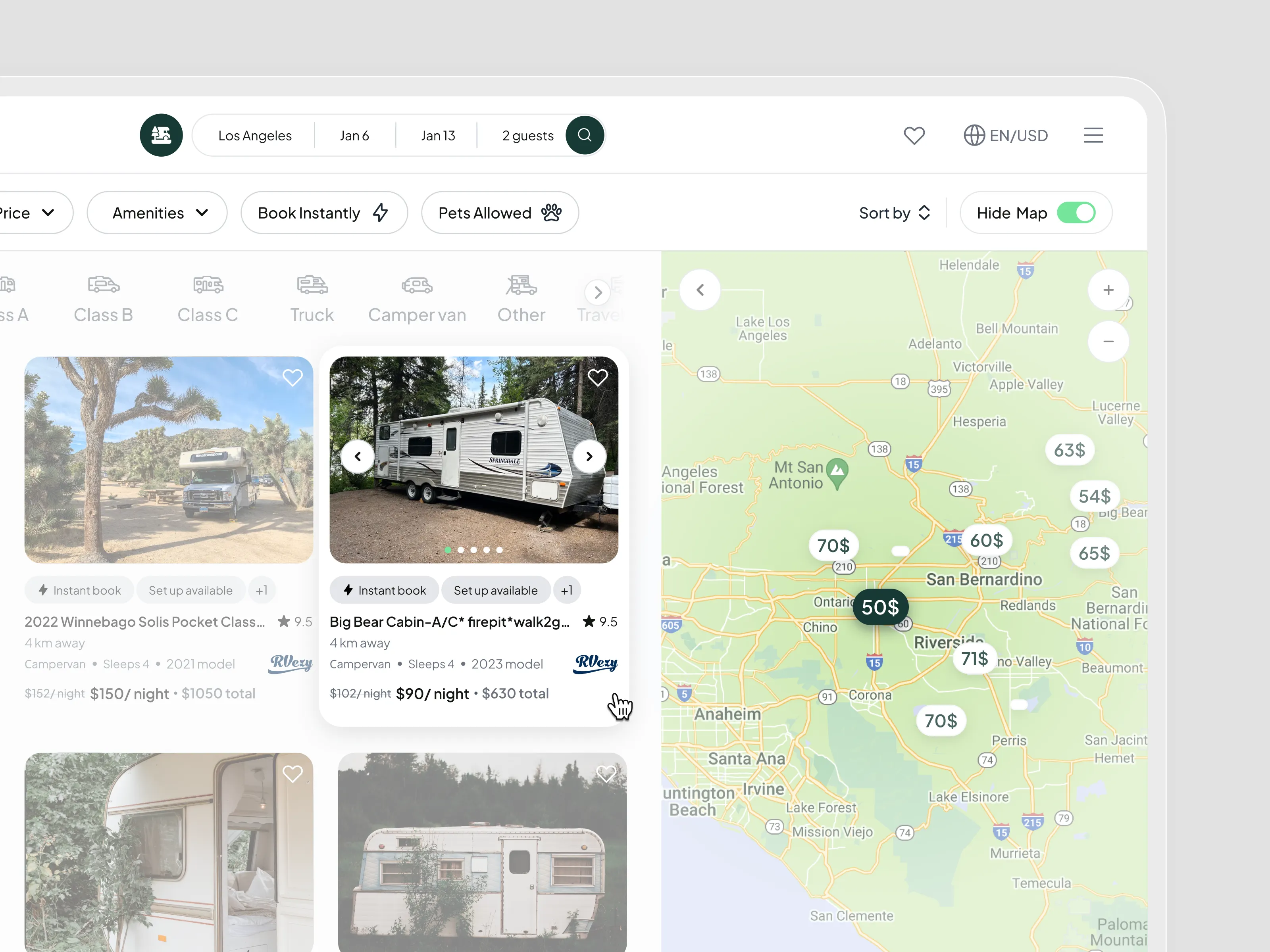Click the Big Bear Cabin listing title
Screen dimensions: 1270x952
click(450, 622)
